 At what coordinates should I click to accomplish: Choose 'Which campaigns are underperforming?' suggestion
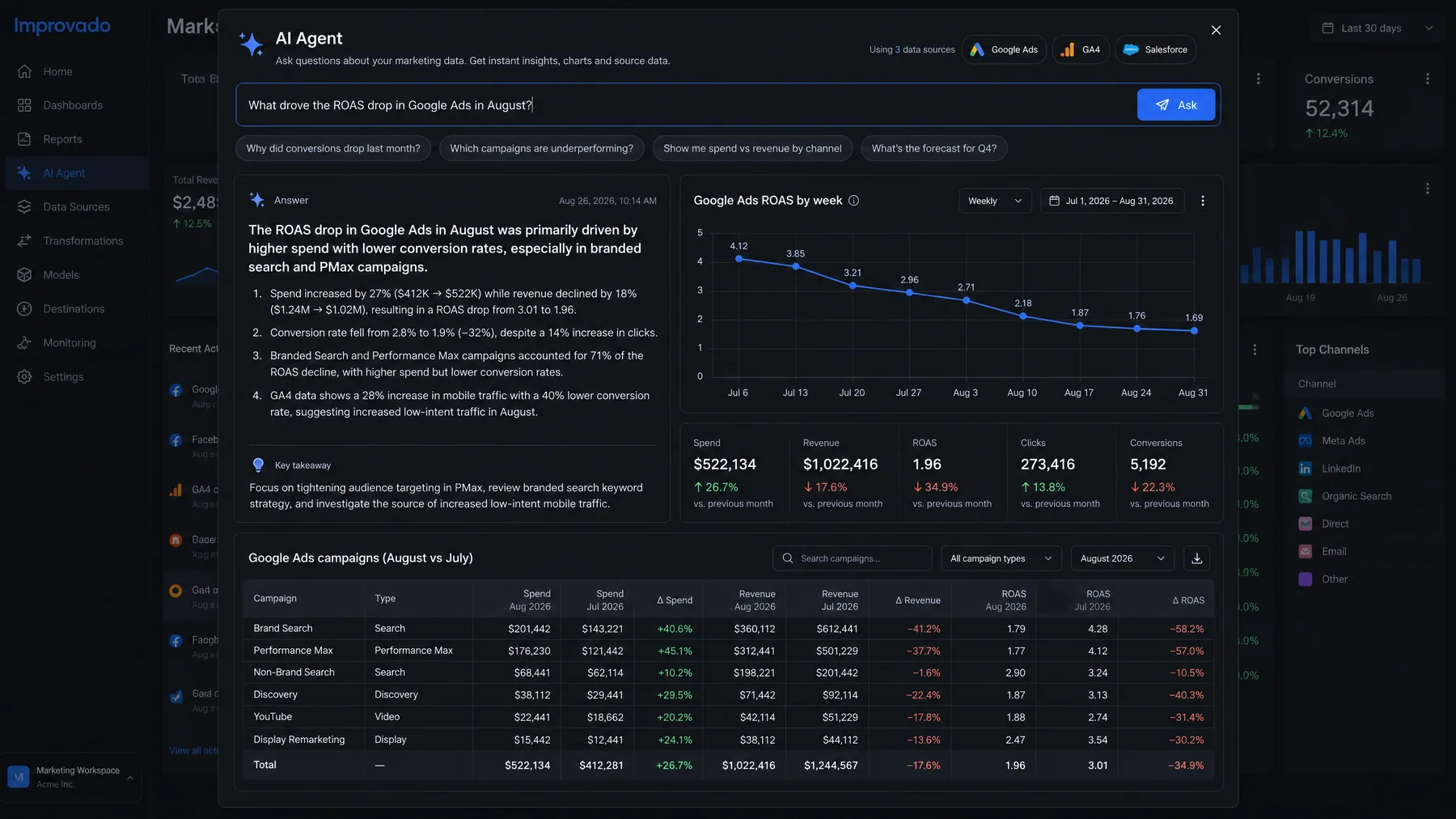(541, 148)
